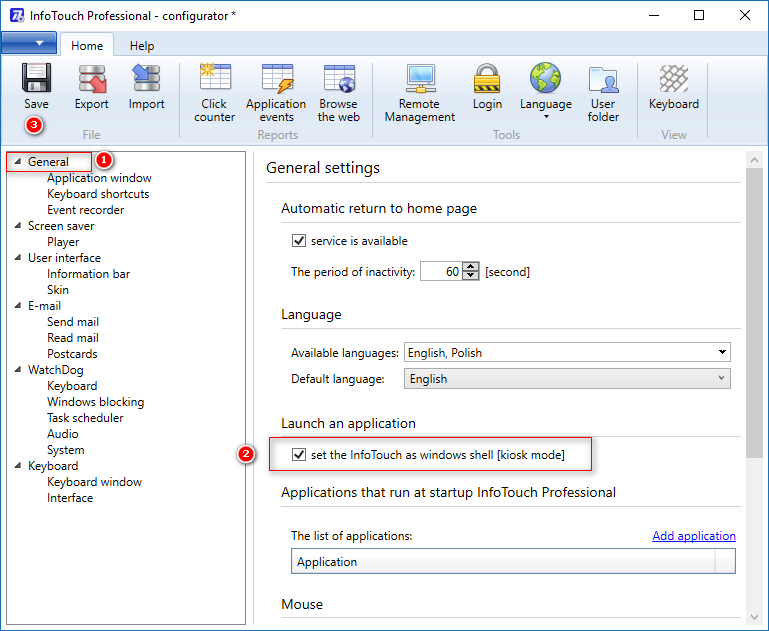The height and width of the screenshot is (631, 769).
Task: Select the Skin tree item
Action: pos(57,290)
